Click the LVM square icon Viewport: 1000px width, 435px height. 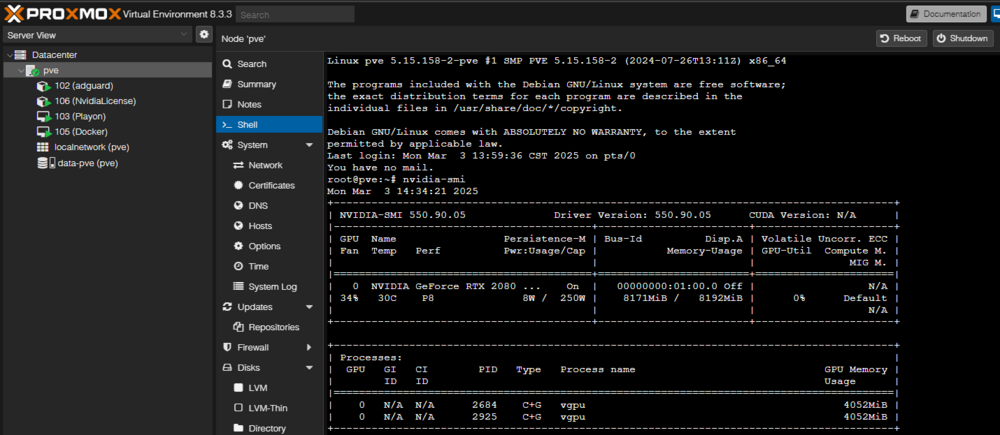click(239, 388)
